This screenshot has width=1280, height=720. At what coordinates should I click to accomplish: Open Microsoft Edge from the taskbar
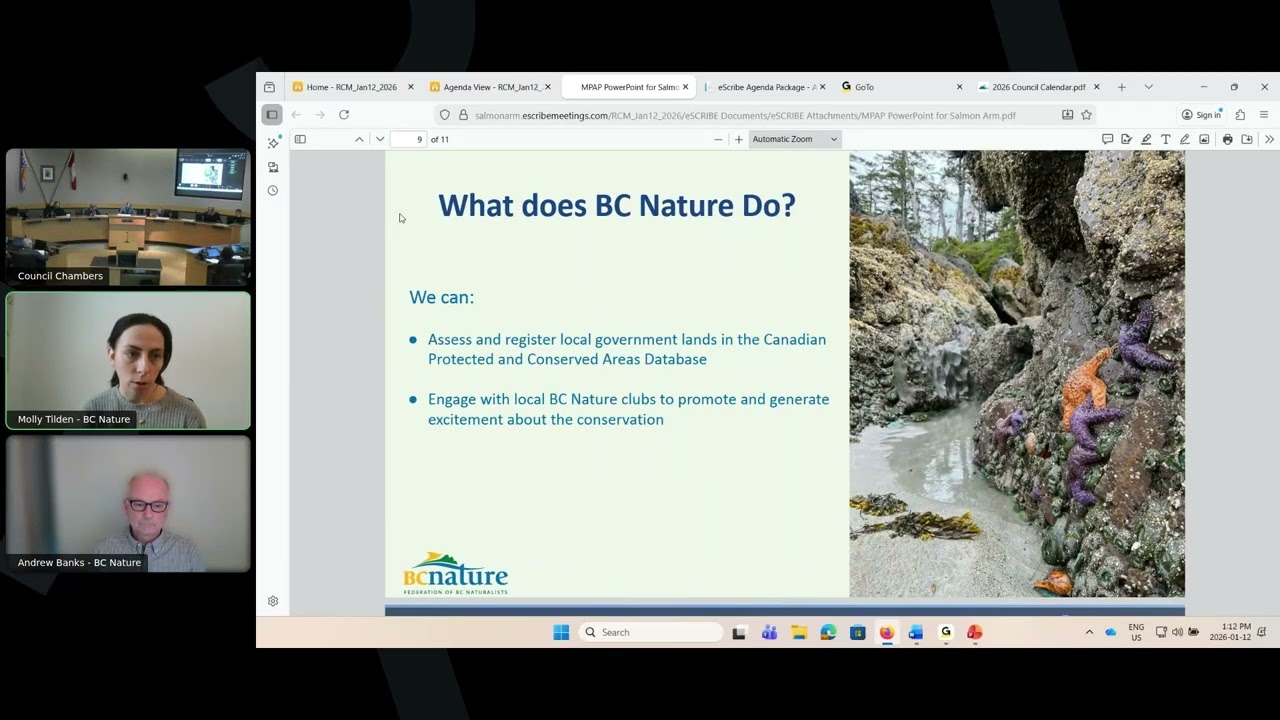click(828, 632)
